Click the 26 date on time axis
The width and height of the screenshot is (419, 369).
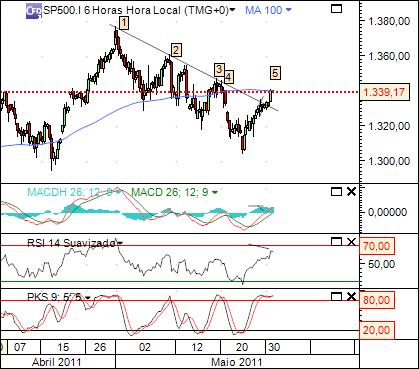pyautogui.click(x=100, y=347)
